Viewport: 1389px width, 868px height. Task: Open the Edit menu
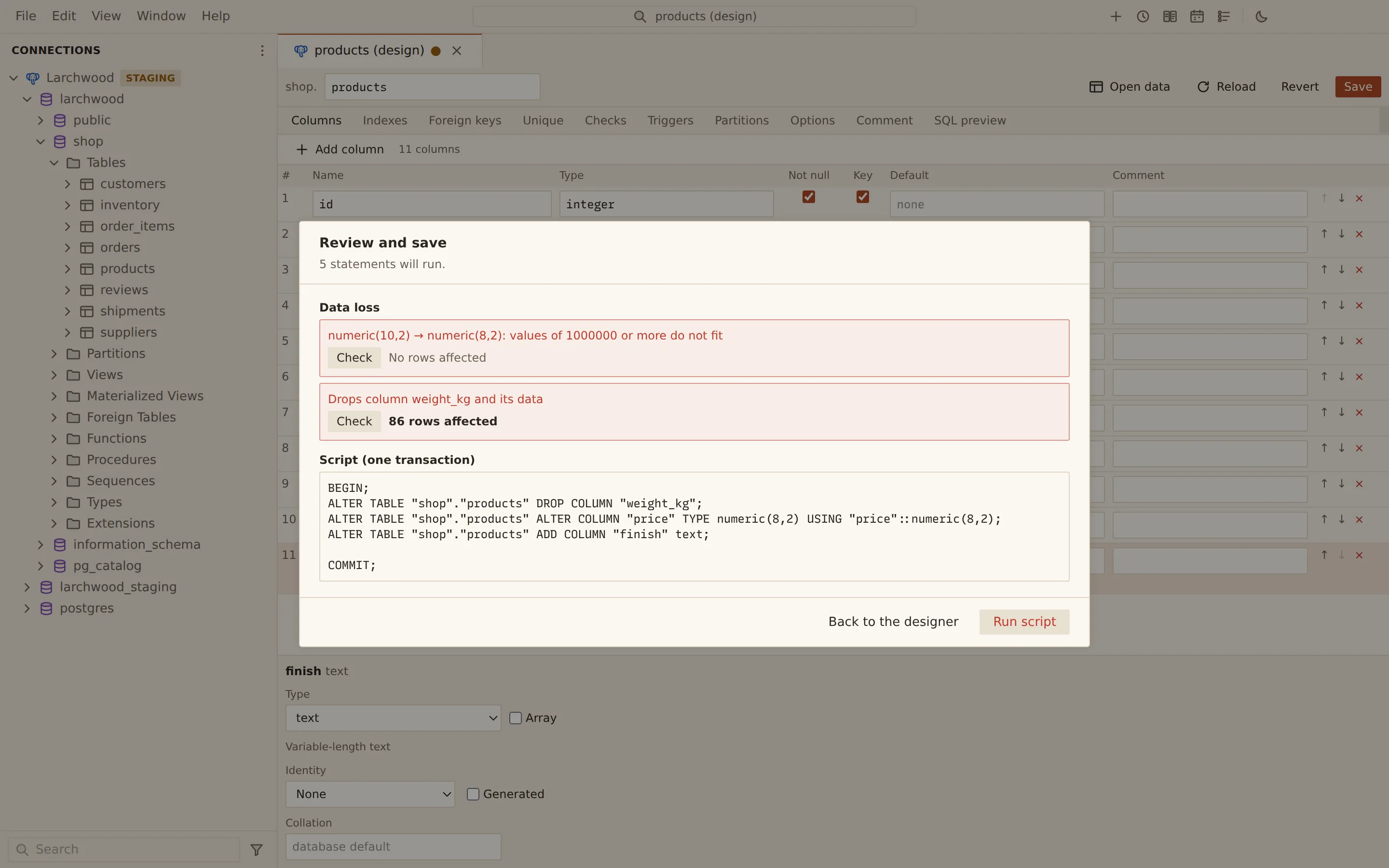click(64, 16)
